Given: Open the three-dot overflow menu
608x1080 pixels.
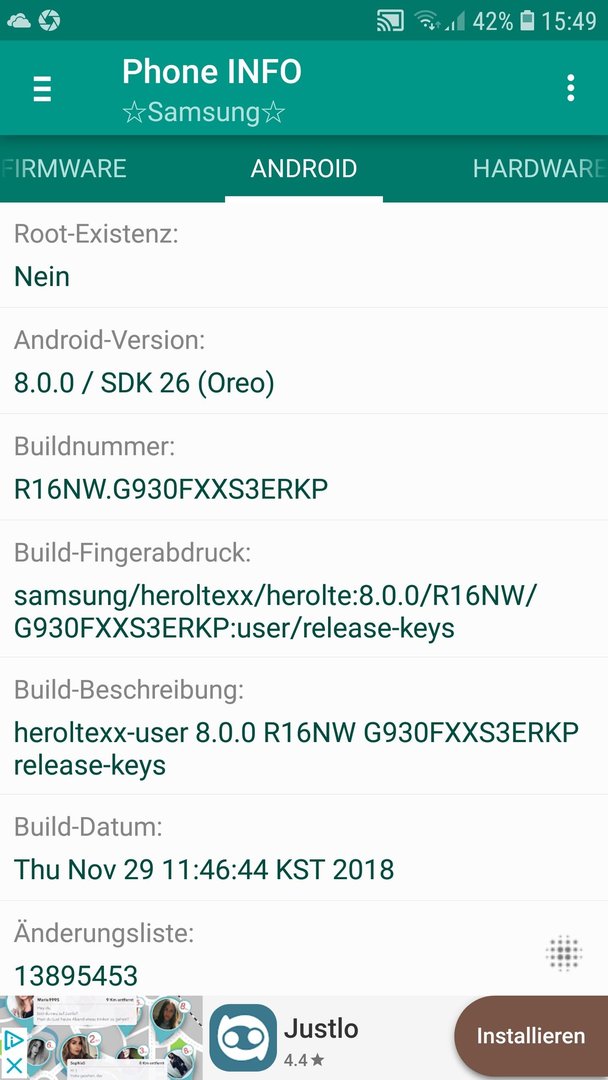Looking at the screenshot, I should tap(570, 88).
